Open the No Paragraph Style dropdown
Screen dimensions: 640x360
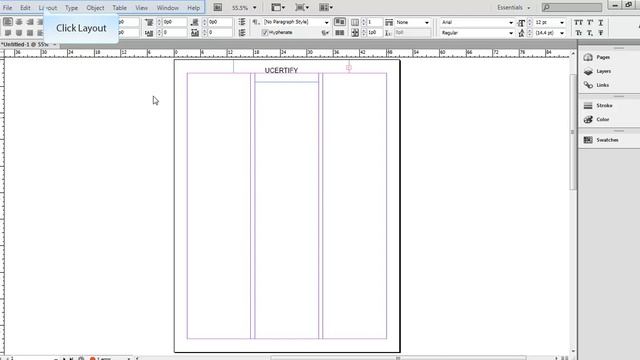click(x=327, y=22)
